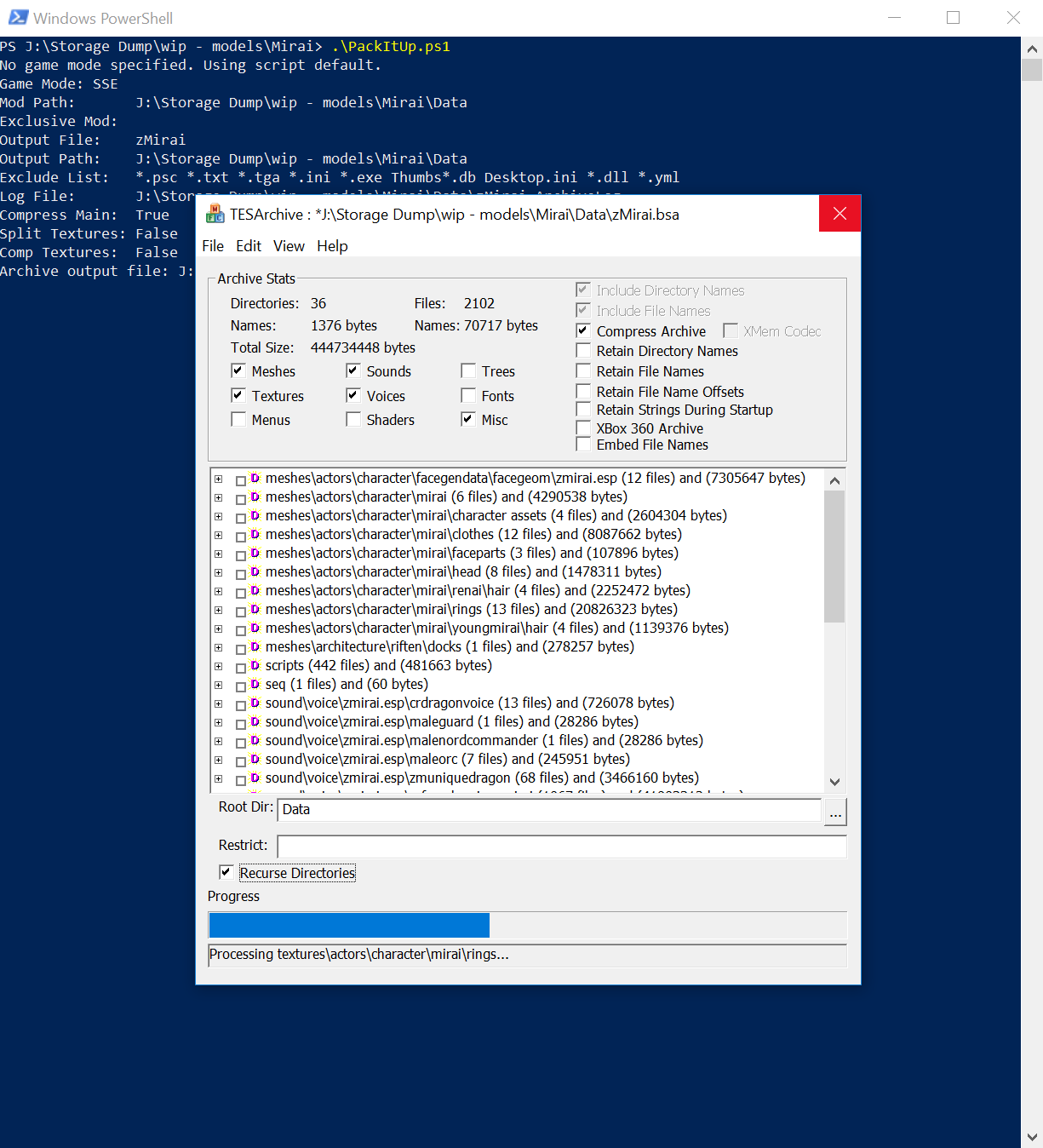
Task: Click D icon beside mirai\clothes directory
Action: 255,534
